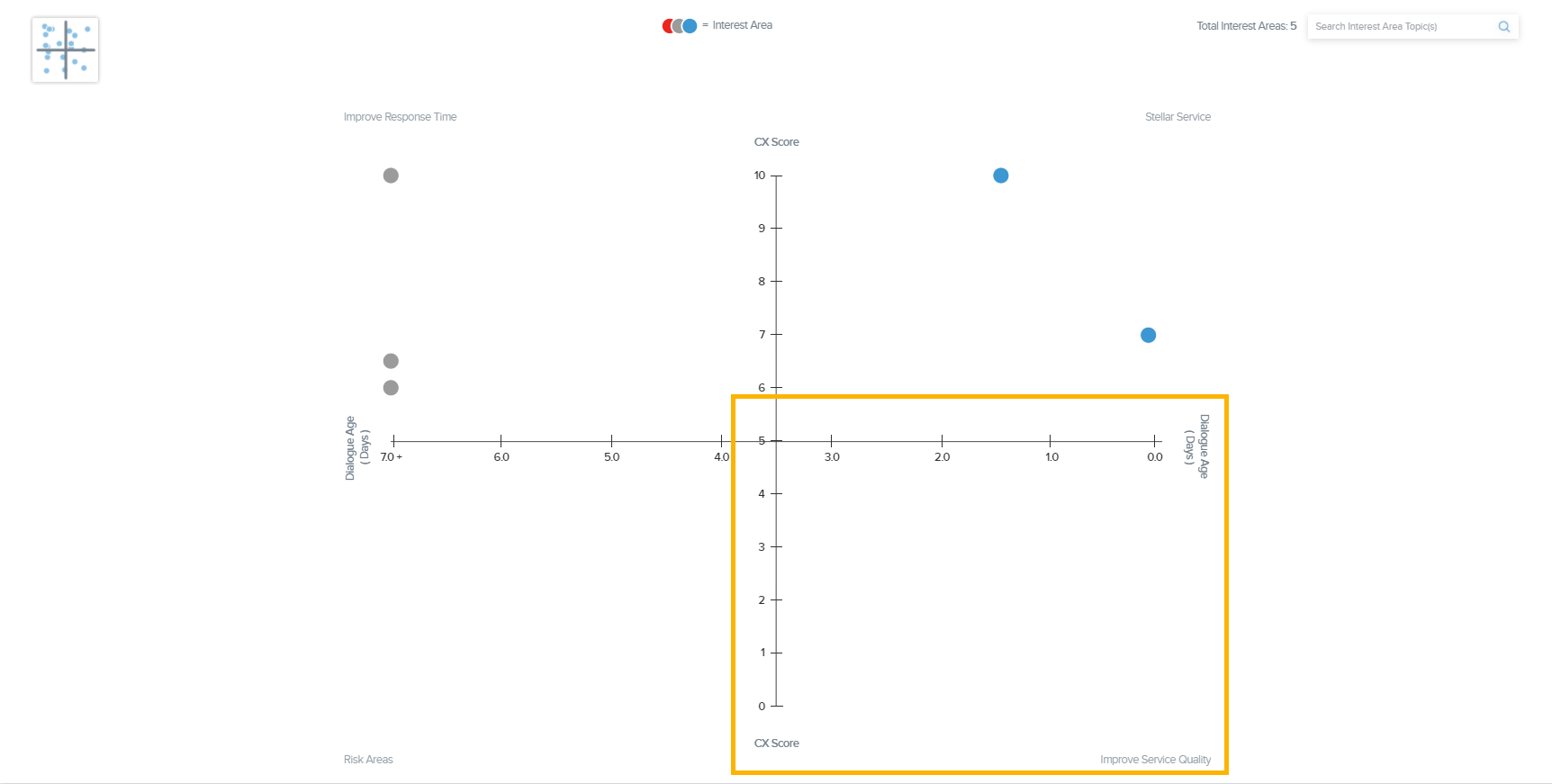The height and width of the screenshot is (784, 1552).
Task: Select the gray interest area near CX score 6.5
Action: (391, 361)
